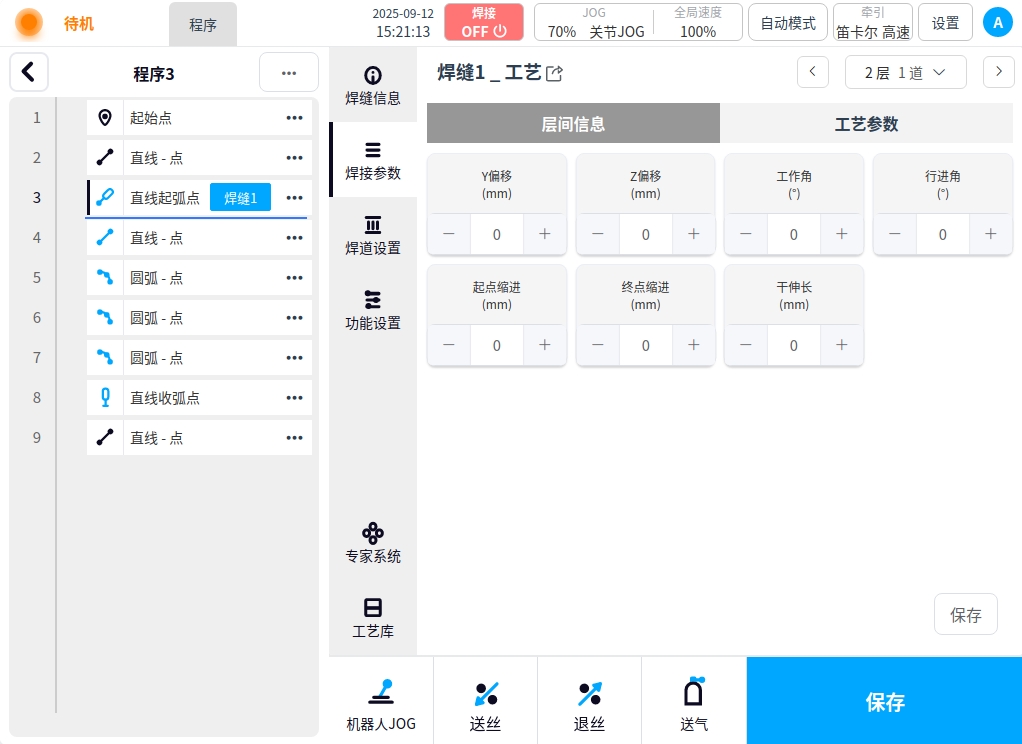Switch to the 工艺参数 tab

coord(866,124)
